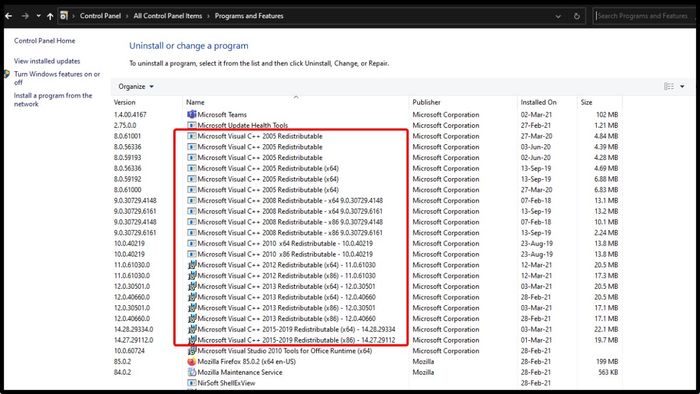Click icon of Visual C++ 2013 (x64) 12.0.40660
Image resolution: width=700 pixels, height=394 pixels.
pyautogui.click(x=192, y=297)
